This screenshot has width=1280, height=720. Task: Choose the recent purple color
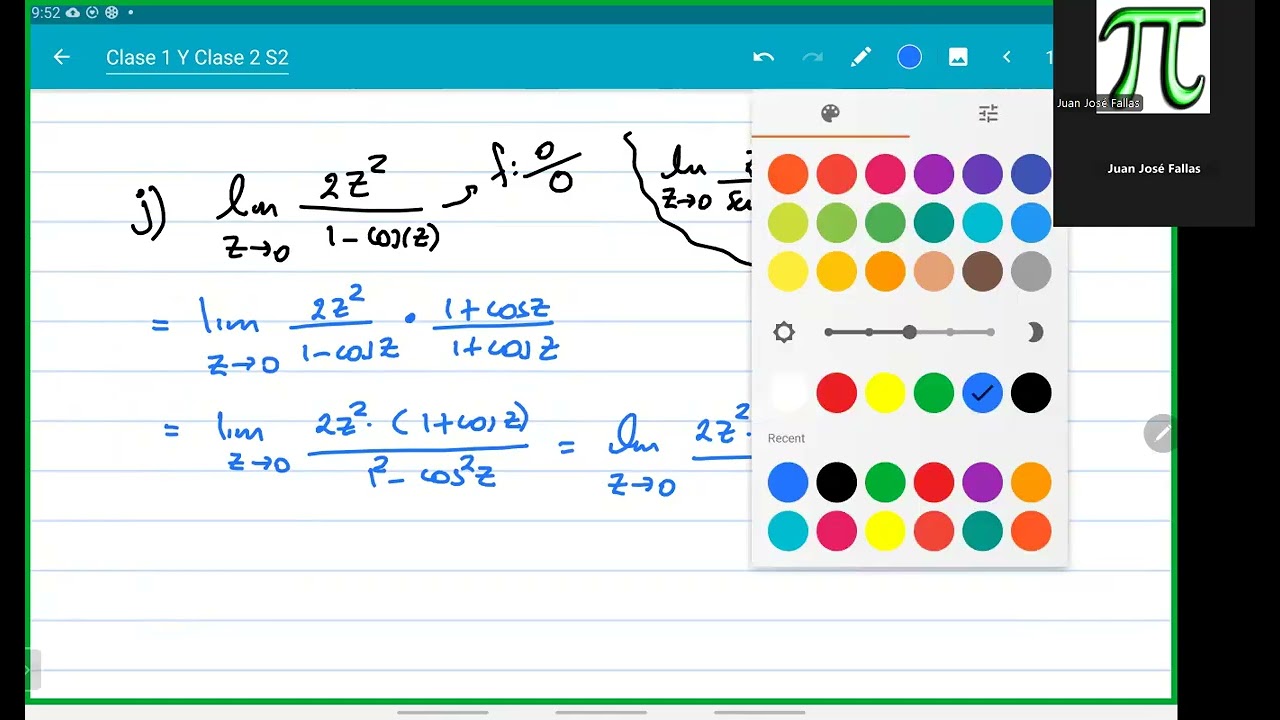(x=982, y=482)
